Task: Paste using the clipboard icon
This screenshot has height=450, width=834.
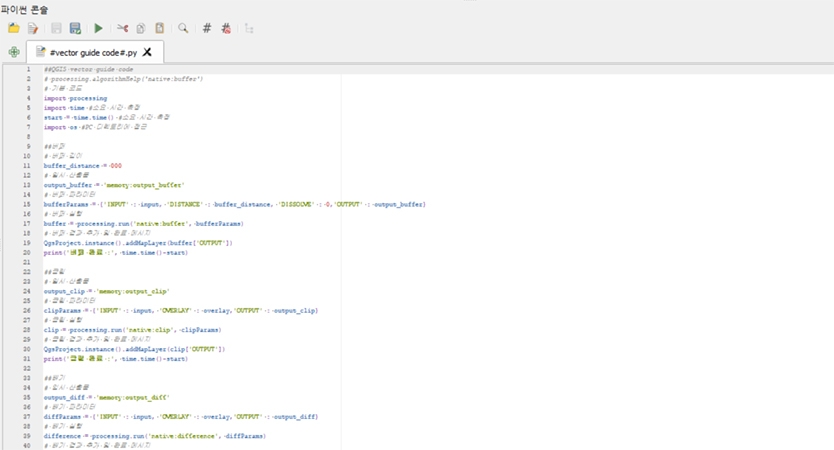Action: [x=160, y=28]
